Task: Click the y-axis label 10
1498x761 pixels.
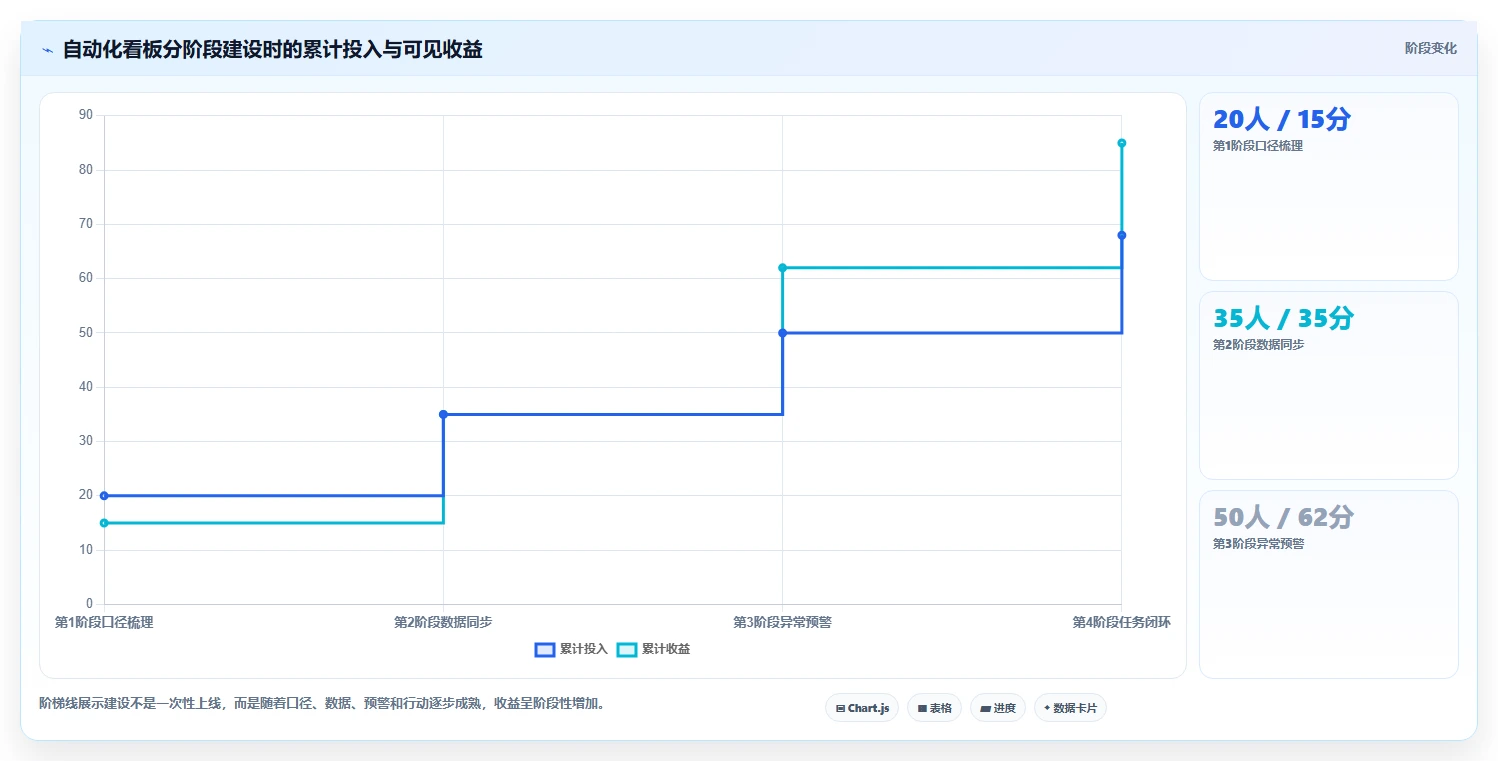Action: (x=86, y=550)
